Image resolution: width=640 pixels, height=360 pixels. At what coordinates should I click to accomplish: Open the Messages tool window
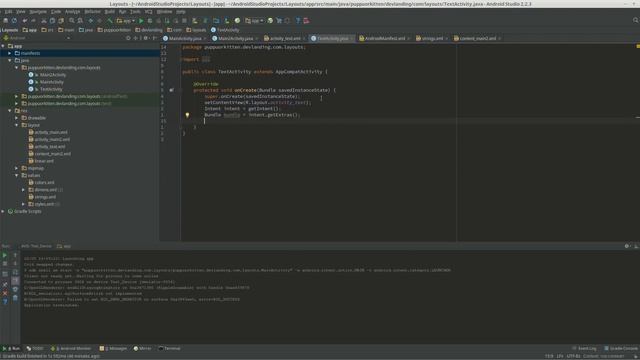click(x=113, y=349)
